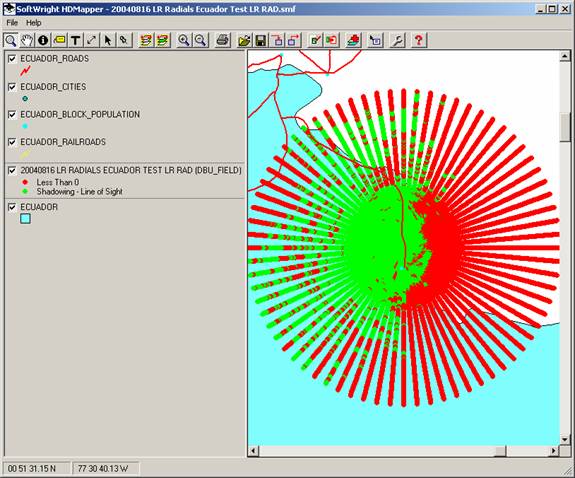Open the Help menu

pyautogui.click(x=33, y=23)
